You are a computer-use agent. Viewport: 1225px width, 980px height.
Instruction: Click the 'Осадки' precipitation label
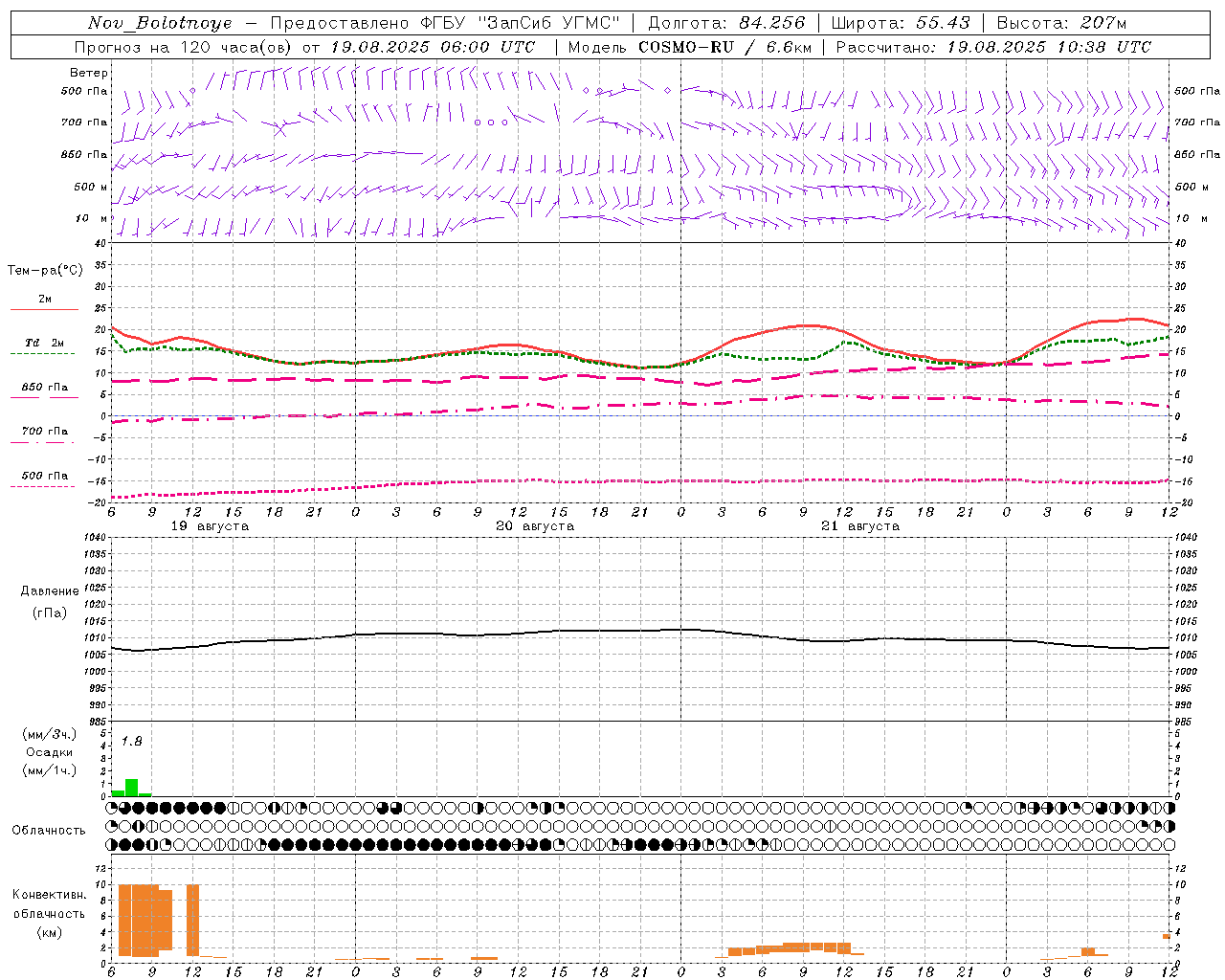pyautogui.click(x=49, y=752)
